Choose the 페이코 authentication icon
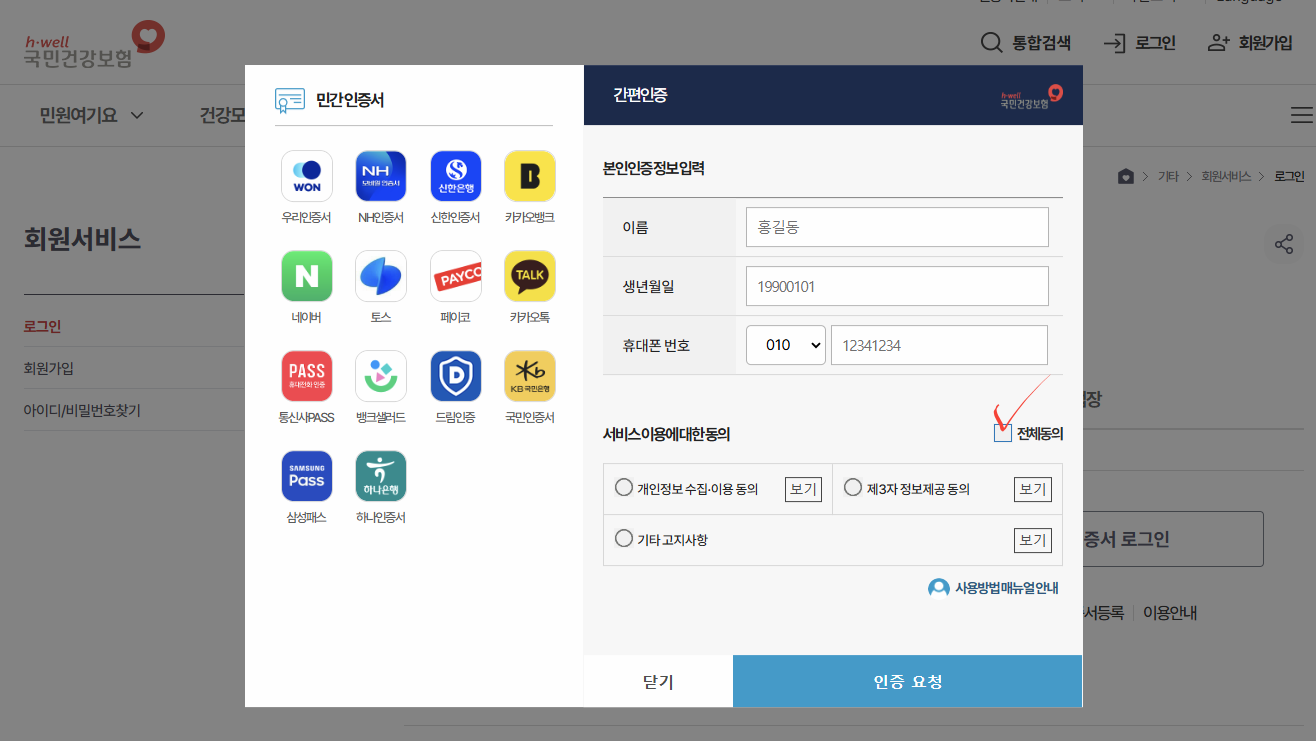1316x741 pixels. tap(455, 276)
